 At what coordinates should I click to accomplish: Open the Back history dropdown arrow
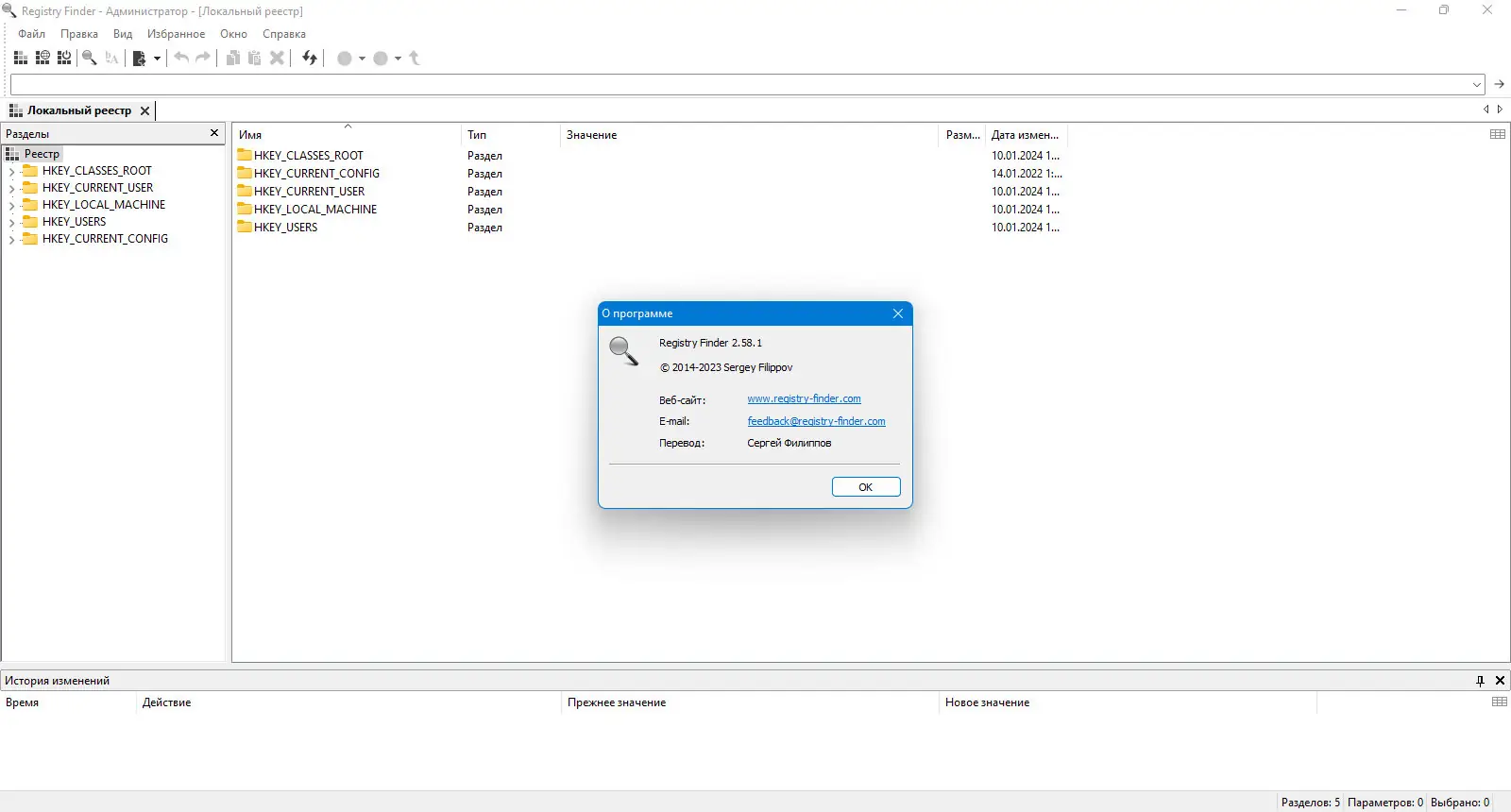(362, 59)
